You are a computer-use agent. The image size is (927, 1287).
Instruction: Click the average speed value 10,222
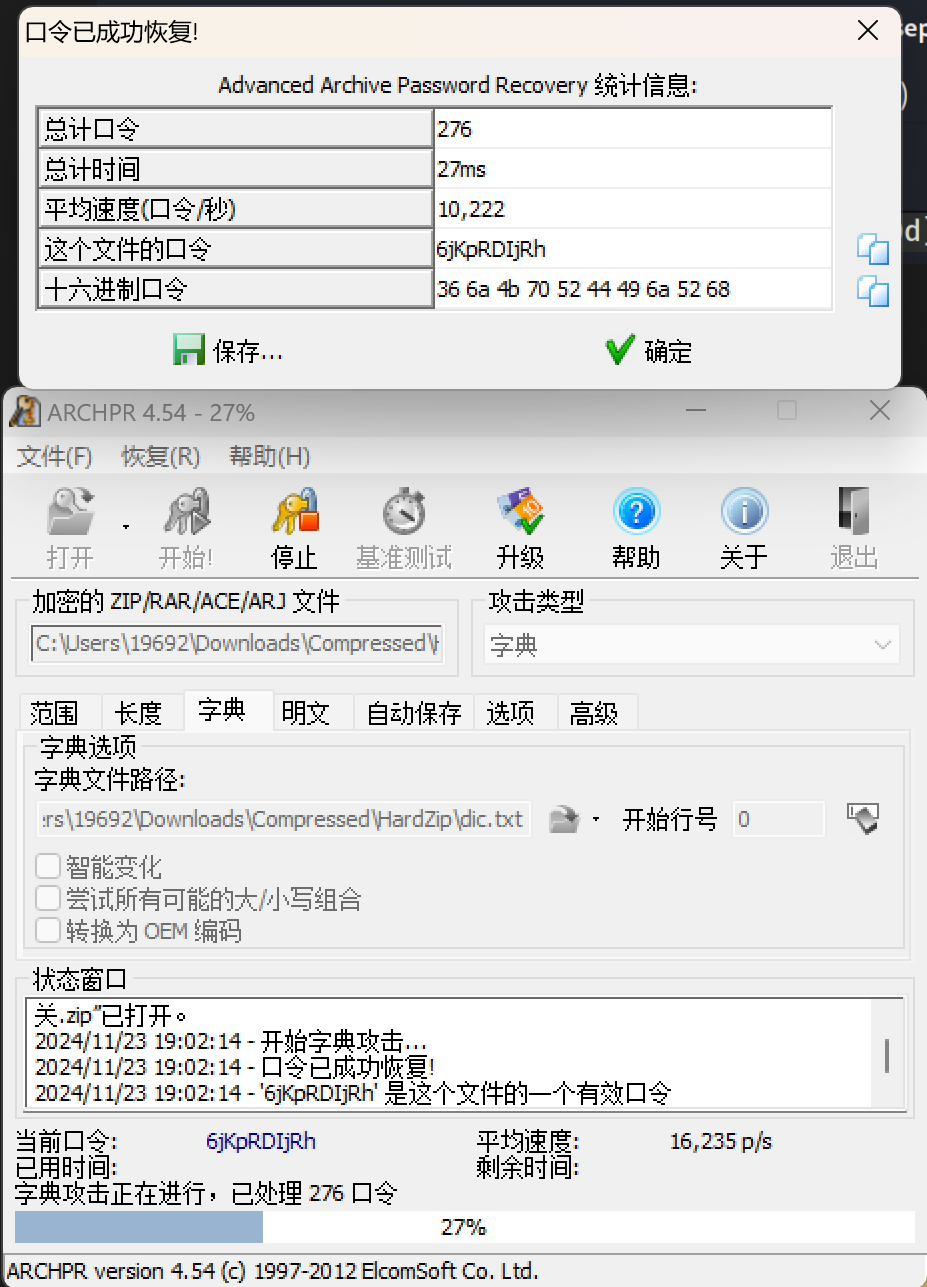[471, 209]
